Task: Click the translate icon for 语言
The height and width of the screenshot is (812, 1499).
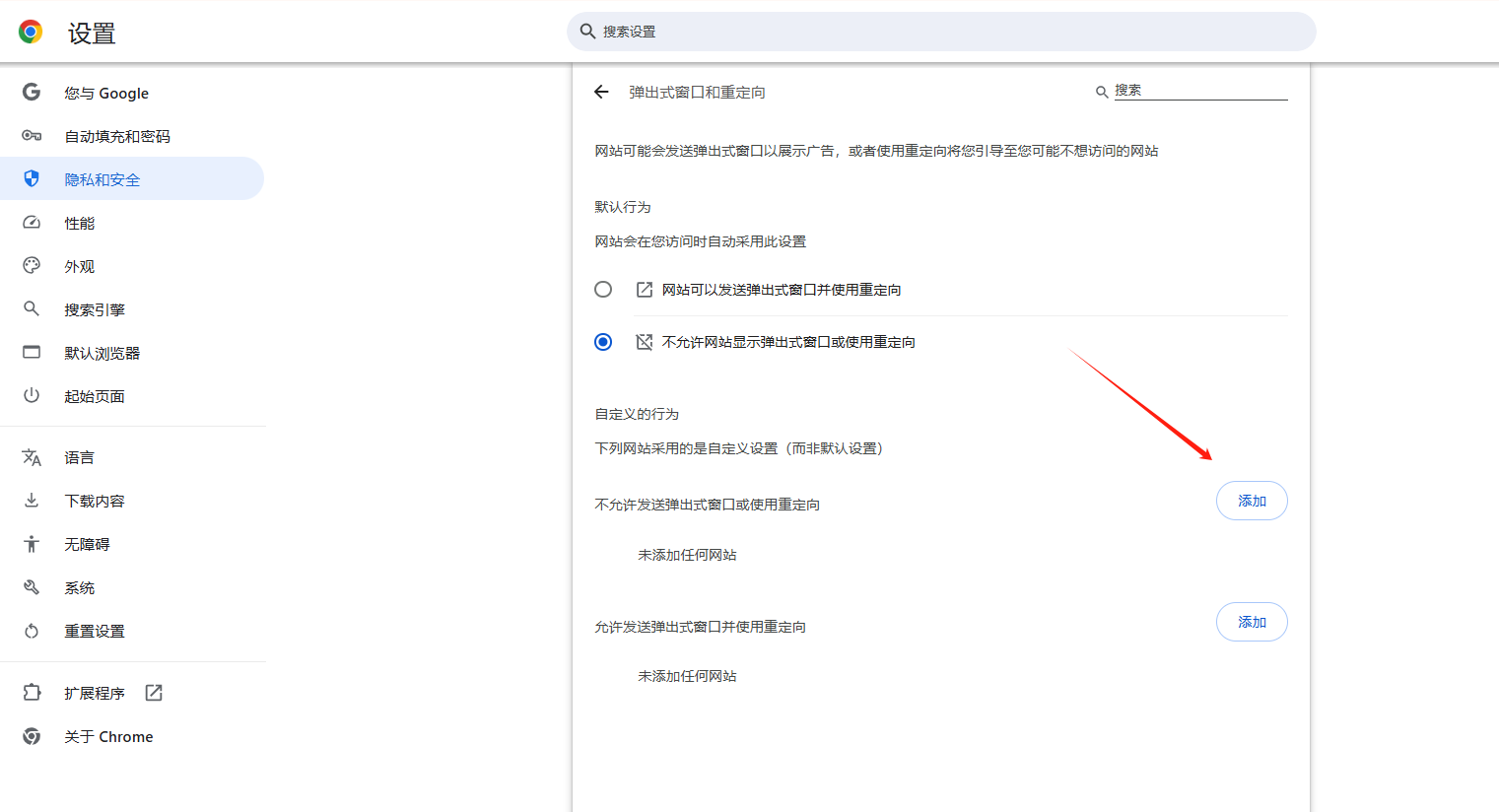Action: [32, 457]
